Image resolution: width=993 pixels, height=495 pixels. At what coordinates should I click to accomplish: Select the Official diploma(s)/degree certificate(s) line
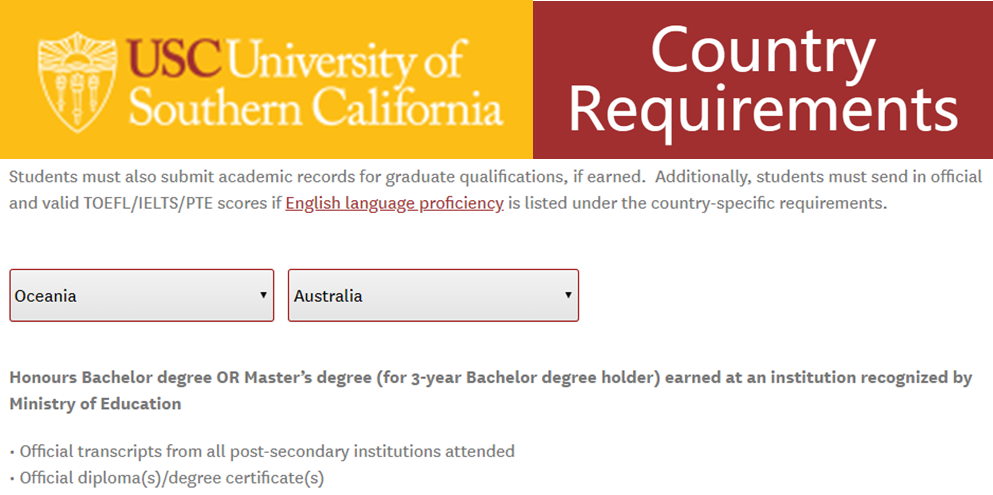(x=171, y=478)
